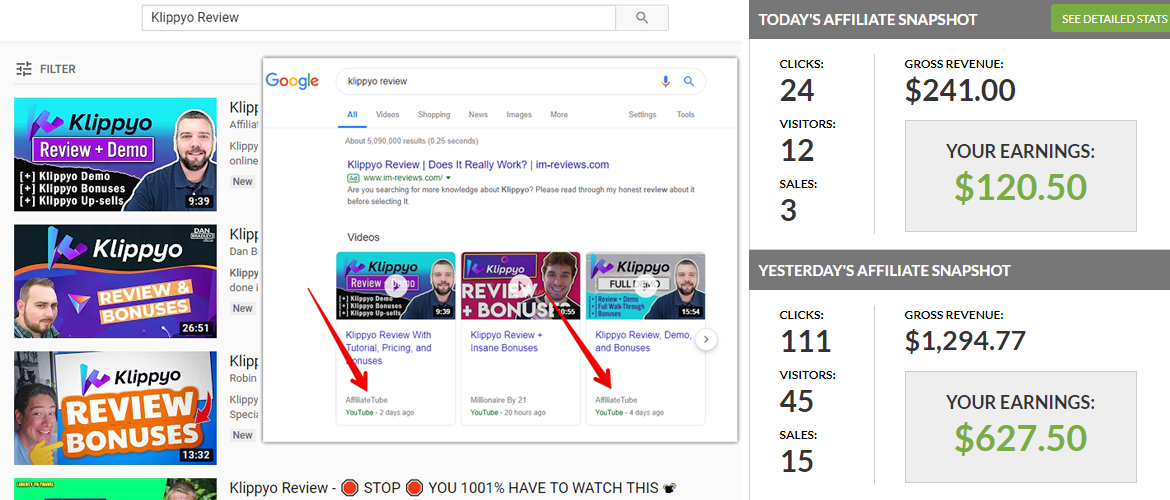This screenshot has width=1170, height=500.
Task: Click Google voice search microphone icon
Action: click(x=666, y=81)
